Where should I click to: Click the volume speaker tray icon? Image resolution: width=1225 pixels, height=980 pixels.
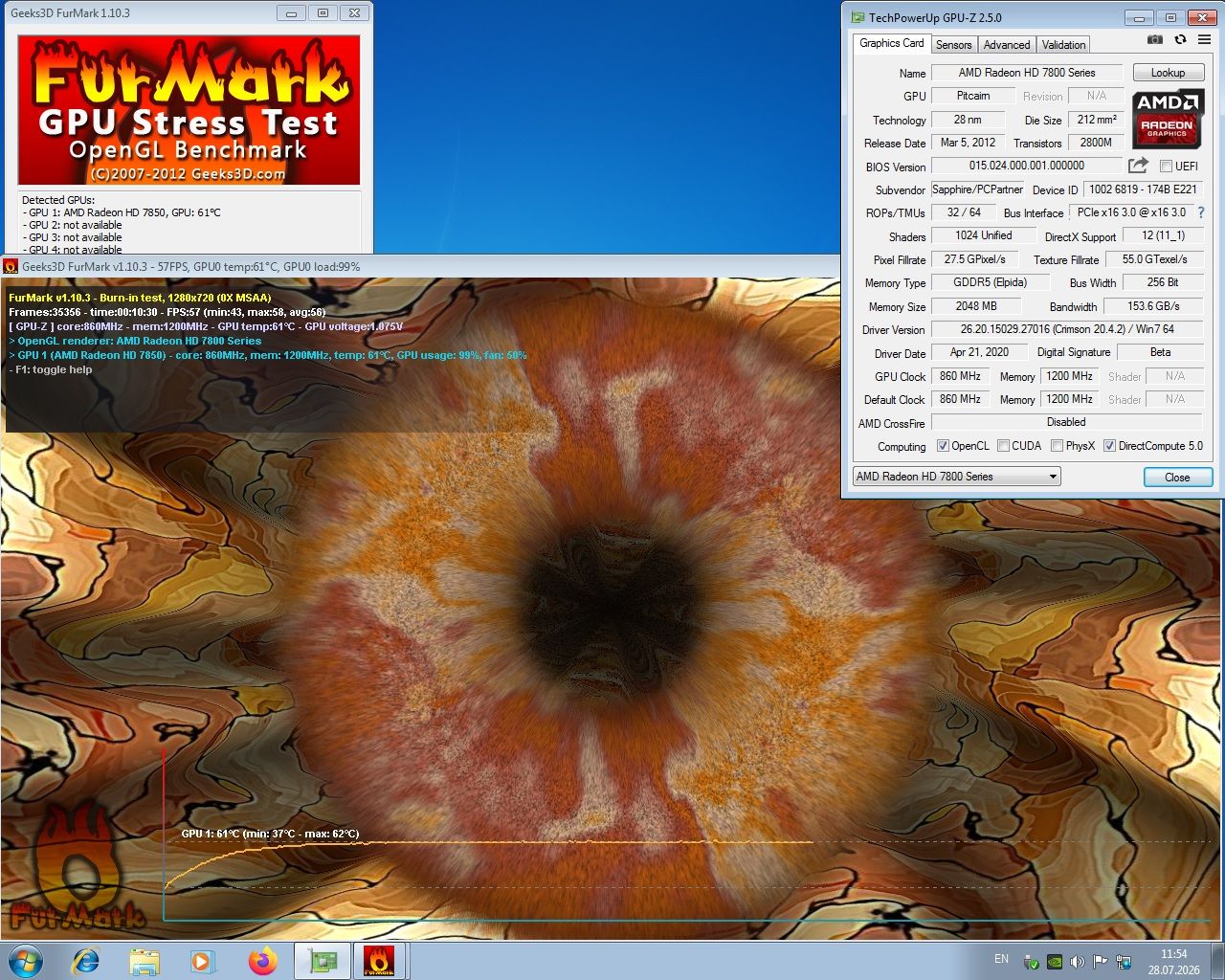(1078, 962)
